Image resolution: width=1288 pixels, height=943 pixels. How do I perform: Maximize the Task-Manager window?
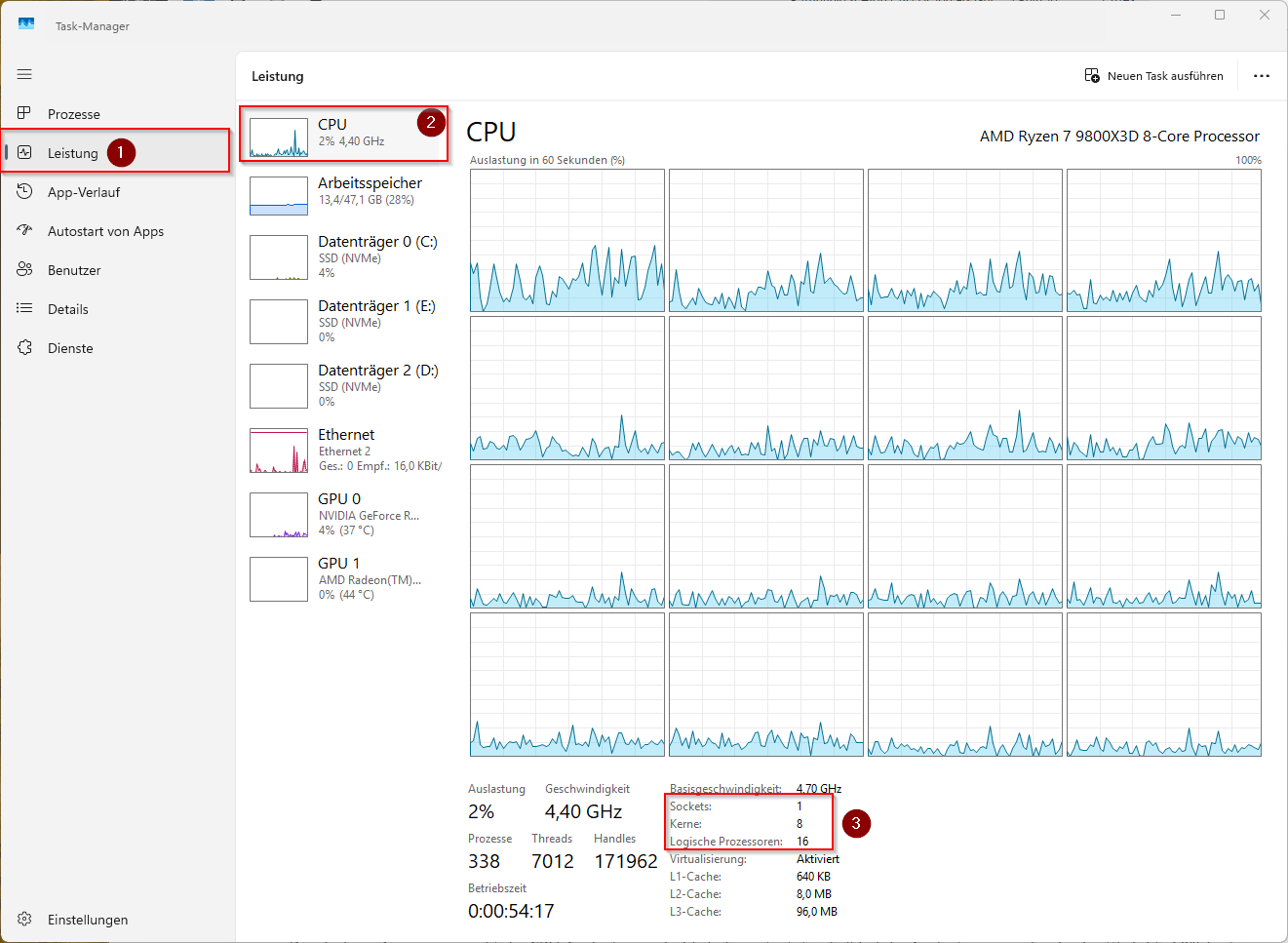(1220, 15)
